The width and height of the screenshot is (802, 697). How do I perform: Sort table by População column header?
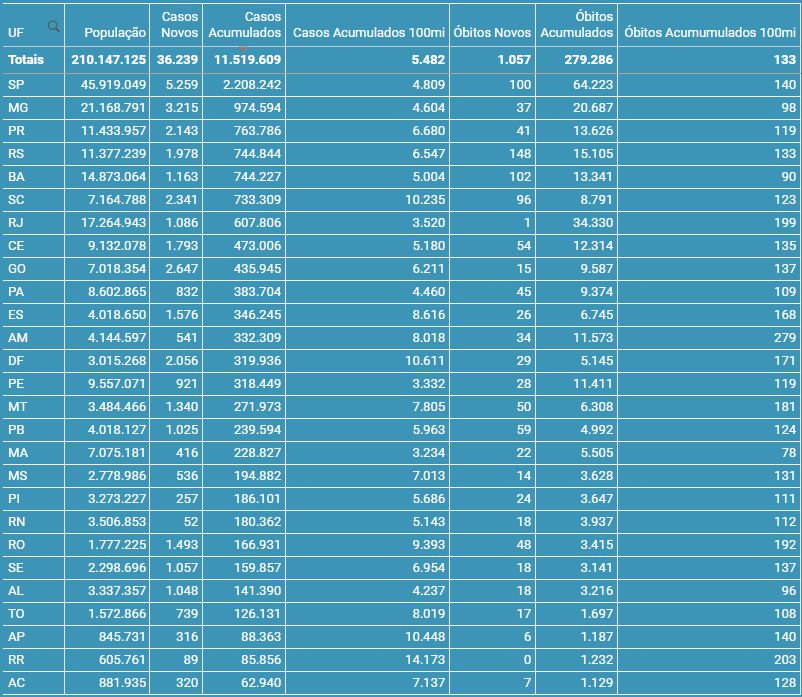point(109,33)
